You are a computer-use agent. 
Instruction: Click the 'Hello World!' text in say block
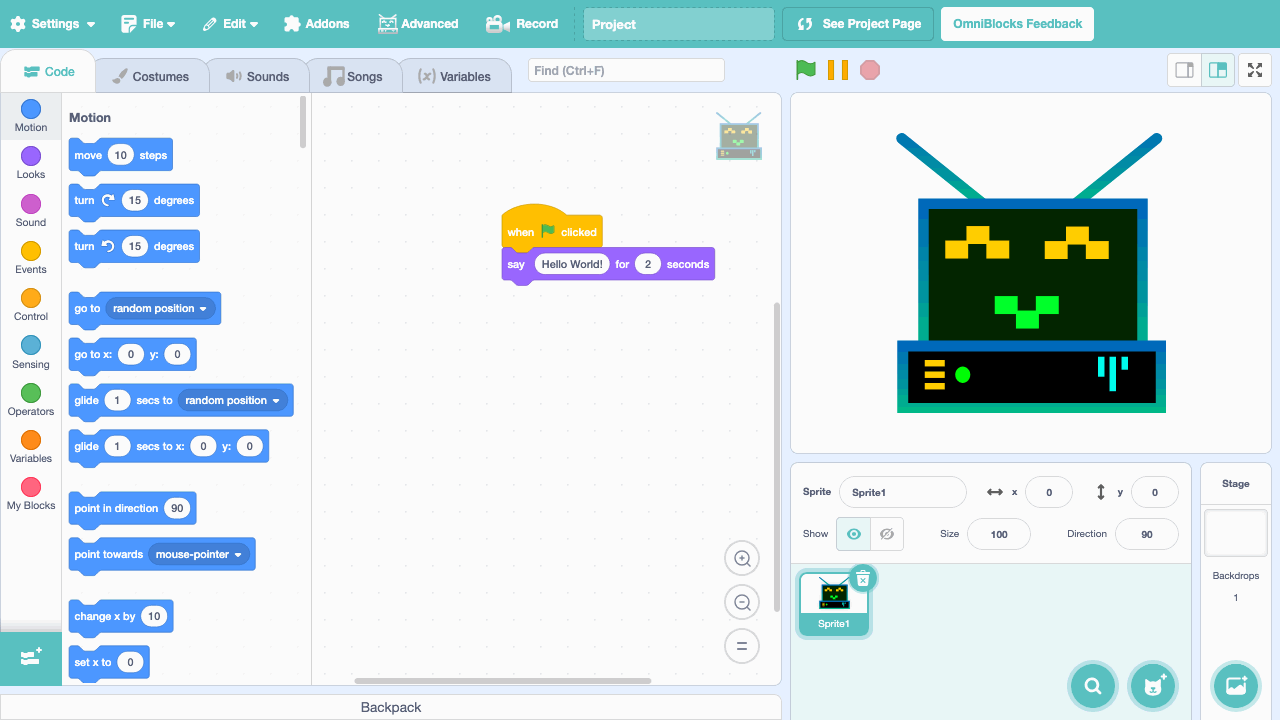(x=572, y=264)
